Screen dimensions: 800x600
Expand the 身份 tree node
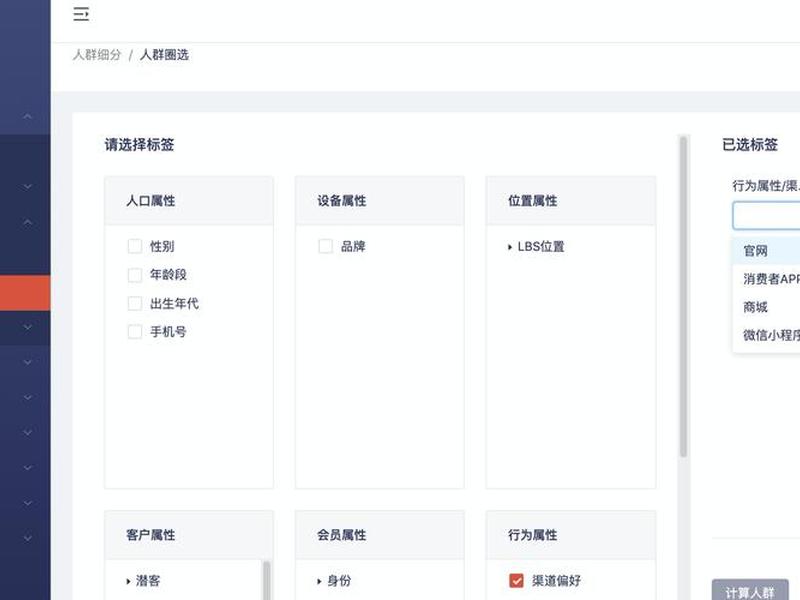[x=319, y=581]
